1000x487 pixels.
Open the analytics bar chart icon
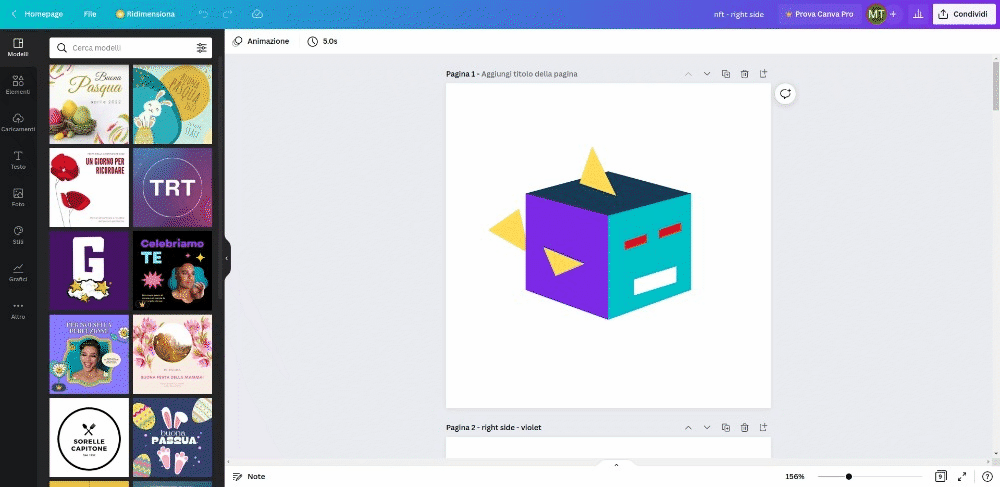coord(918,15)
